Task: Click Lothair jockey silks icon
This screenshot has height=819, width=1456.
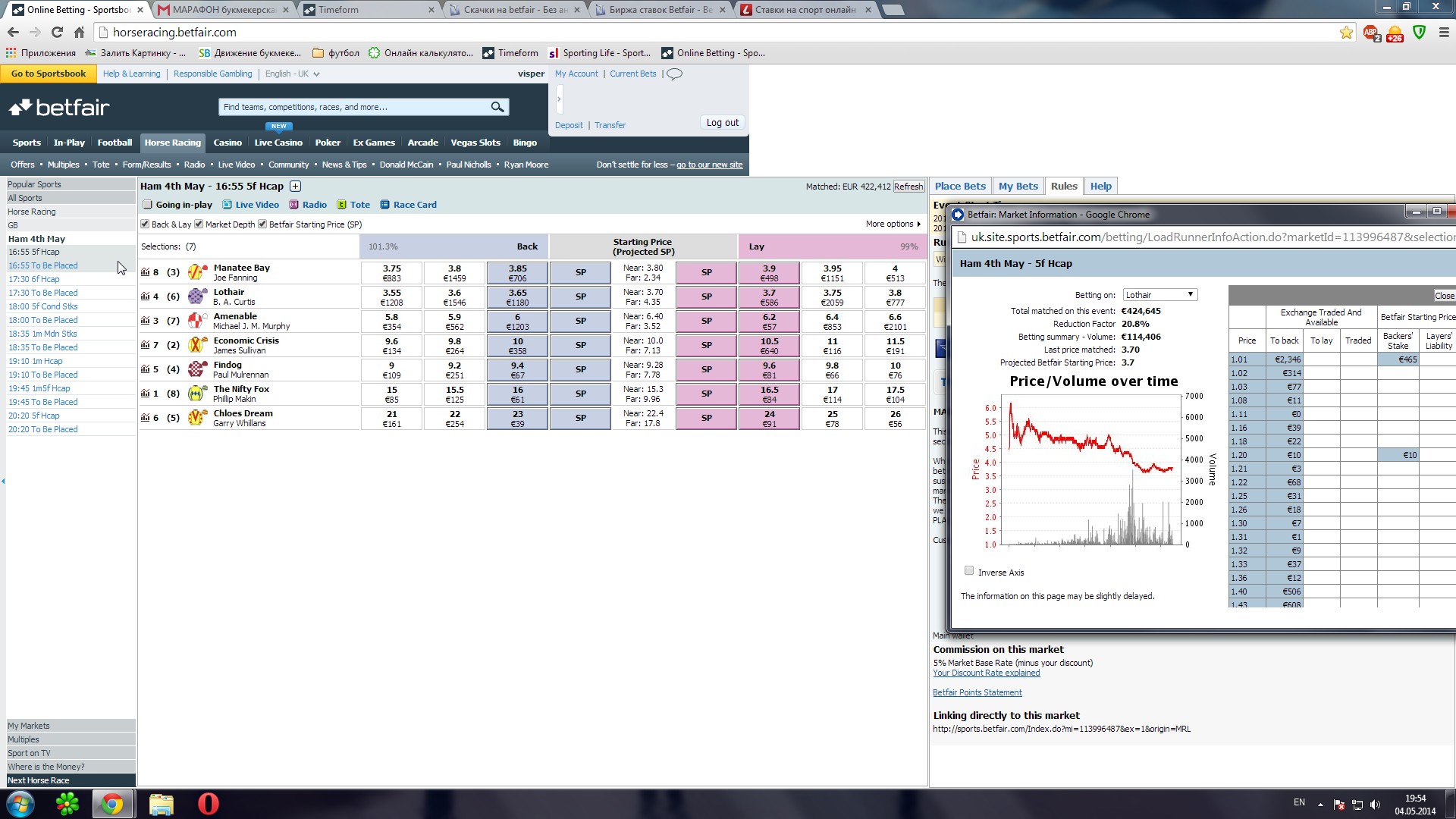Action: click(197, 297)
